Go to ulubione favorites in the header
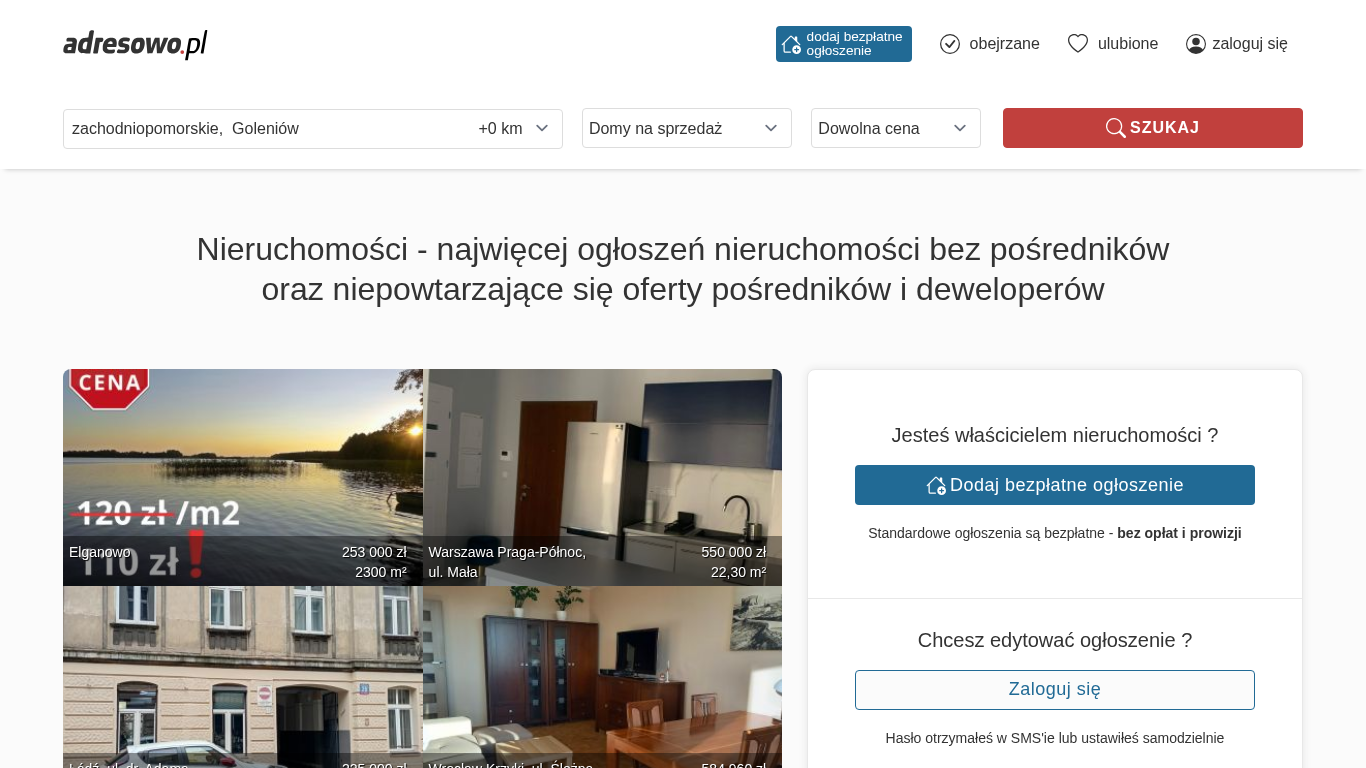The width and height of the screenshot is (1366, 768). coord(1127,44)
